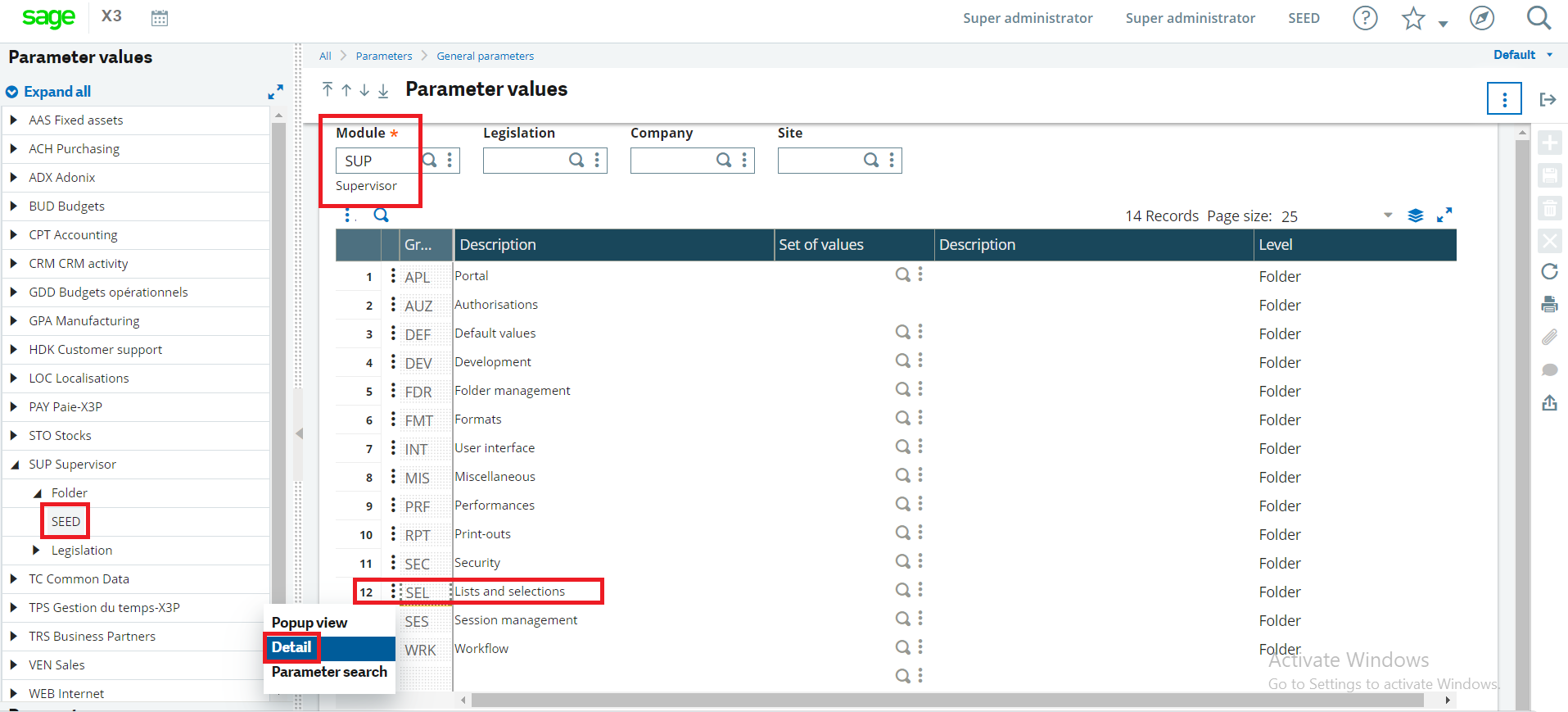Expand the Legislation tree node
This screenshot has width=1568, height=712.
click(x=36, y=550)
